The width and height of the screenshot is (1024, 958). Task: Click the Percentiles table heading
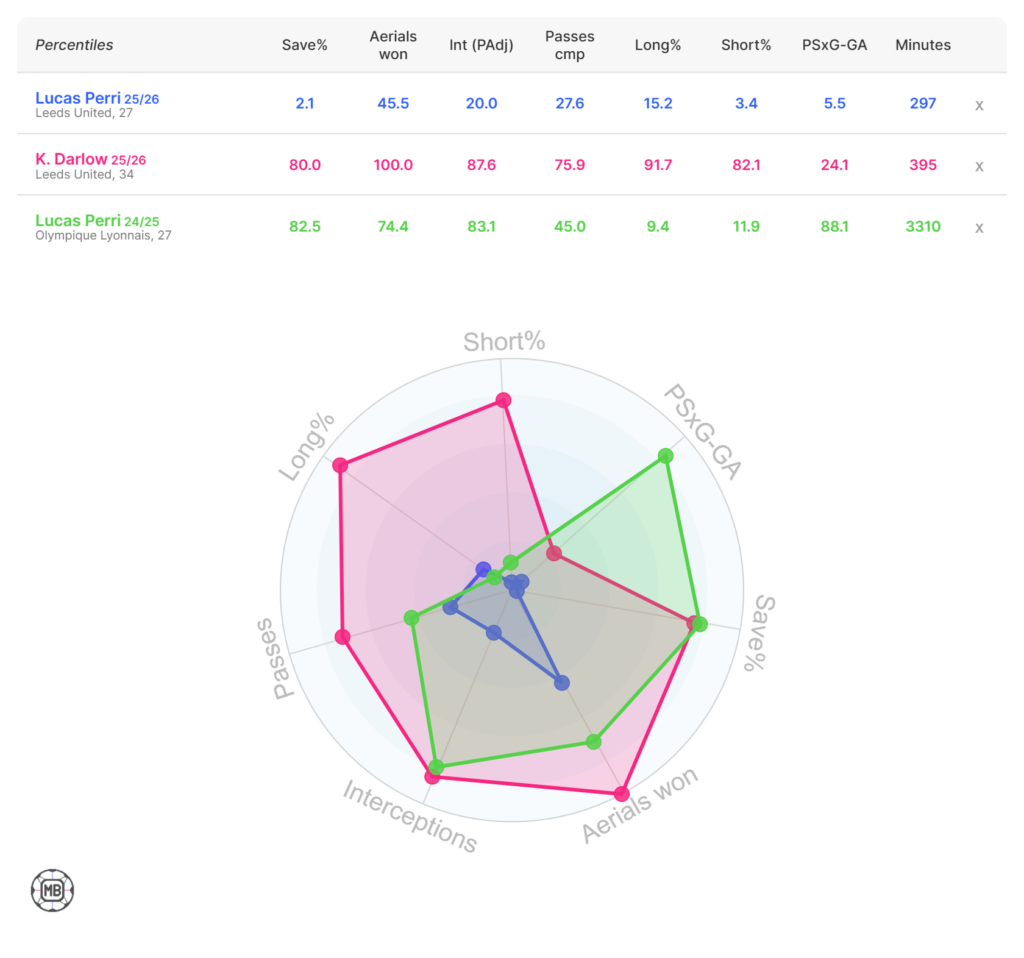74,45
